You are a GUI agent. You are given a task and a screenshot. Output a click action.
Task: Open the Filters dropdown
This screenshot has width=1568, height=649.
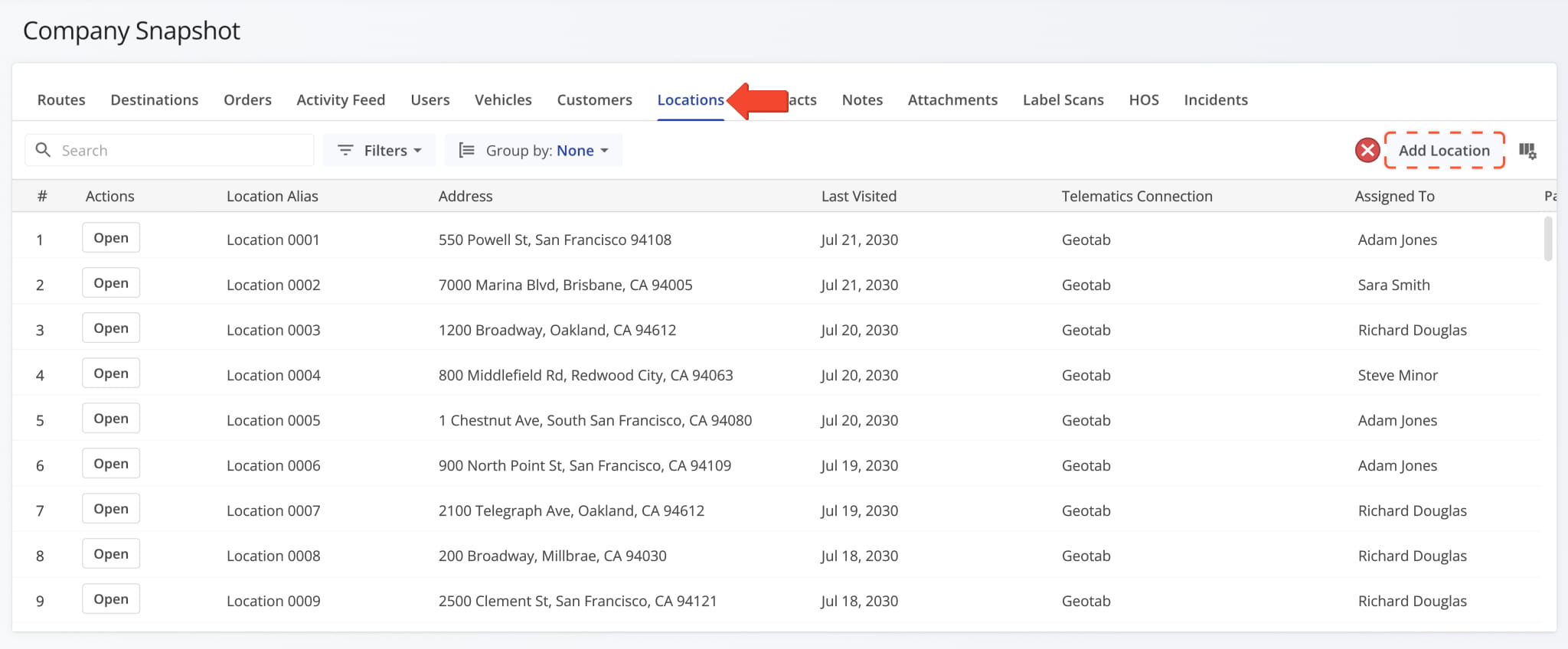379,150
